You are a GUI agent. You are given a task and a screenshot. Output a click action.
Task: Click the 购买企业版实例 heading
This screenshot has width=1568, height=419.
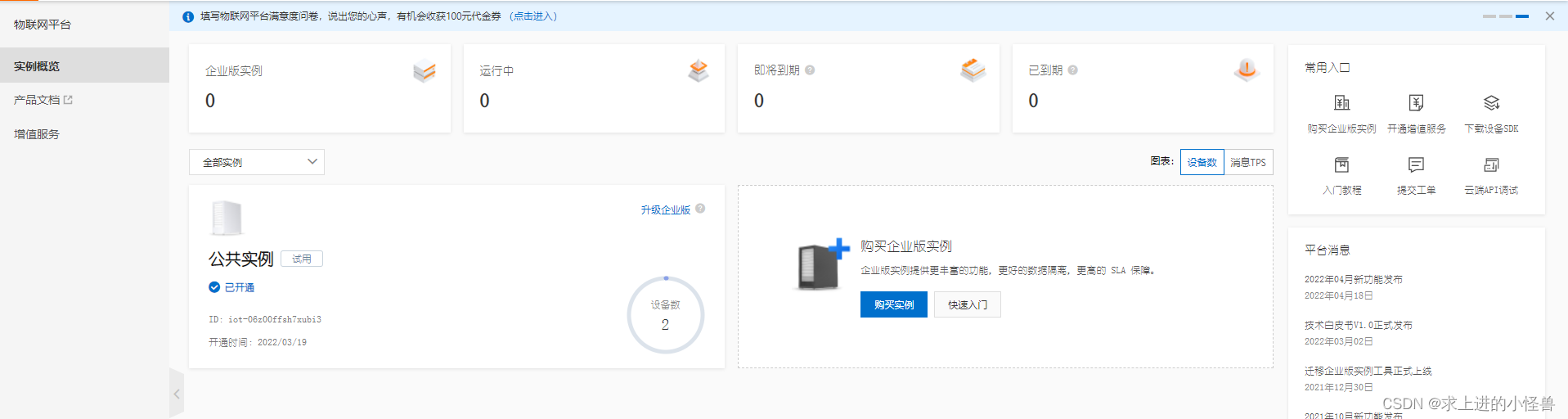pyautogui.click(x=906, y=246)
